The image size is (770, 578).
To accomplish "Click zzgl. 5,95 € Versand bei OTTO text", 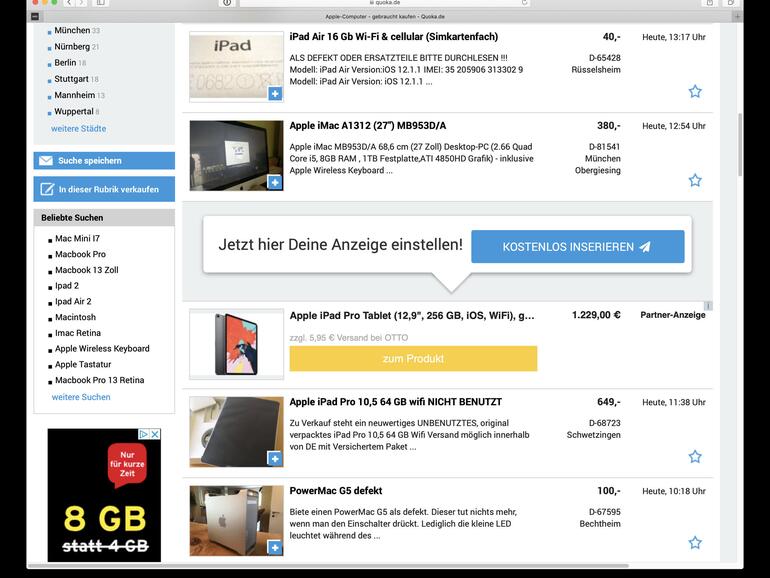I will (x=349, y=338).
